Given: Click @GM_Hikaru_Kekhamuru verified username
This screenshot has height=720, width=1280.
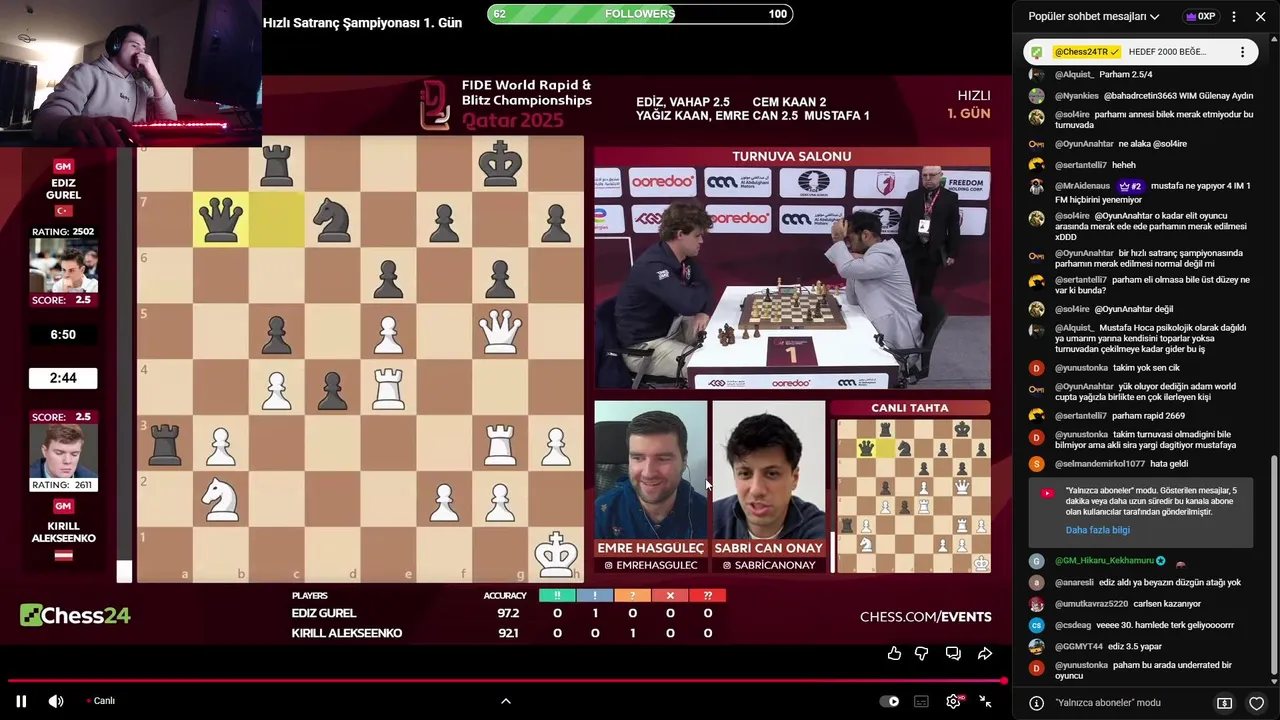Looking at the screenshot, I should (1104, 561).
